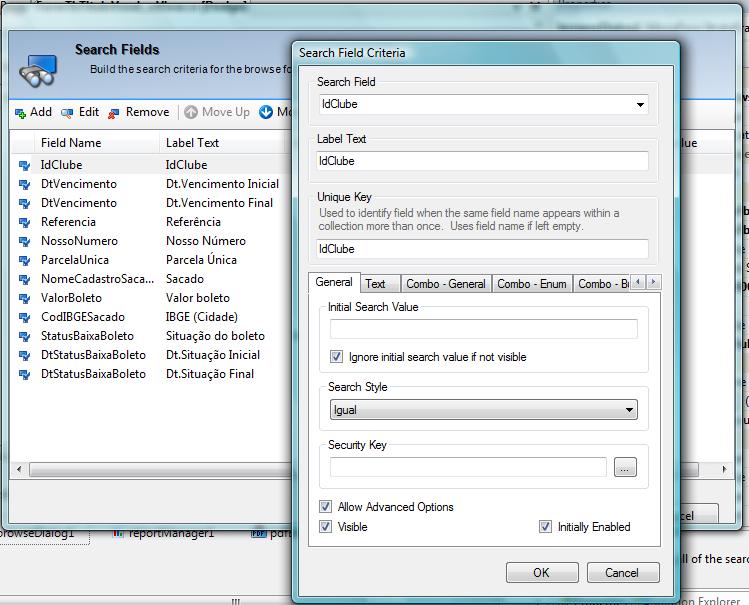Switch to the Text tab

(375, 284)
